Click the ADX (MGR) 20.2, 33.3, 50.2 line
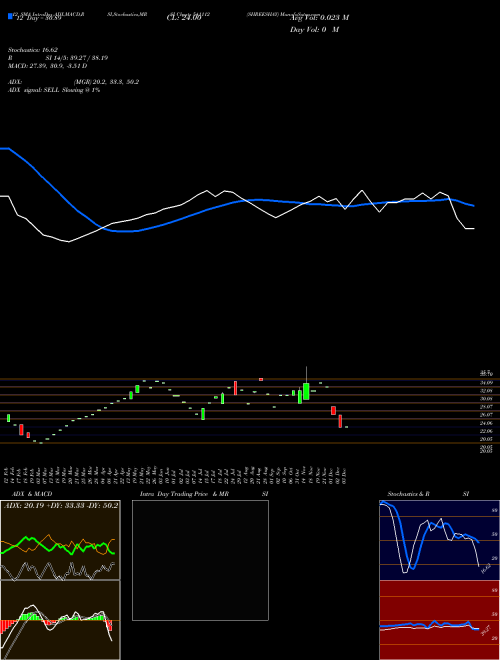This screenshot has height=660, width=500. (73, 82)
